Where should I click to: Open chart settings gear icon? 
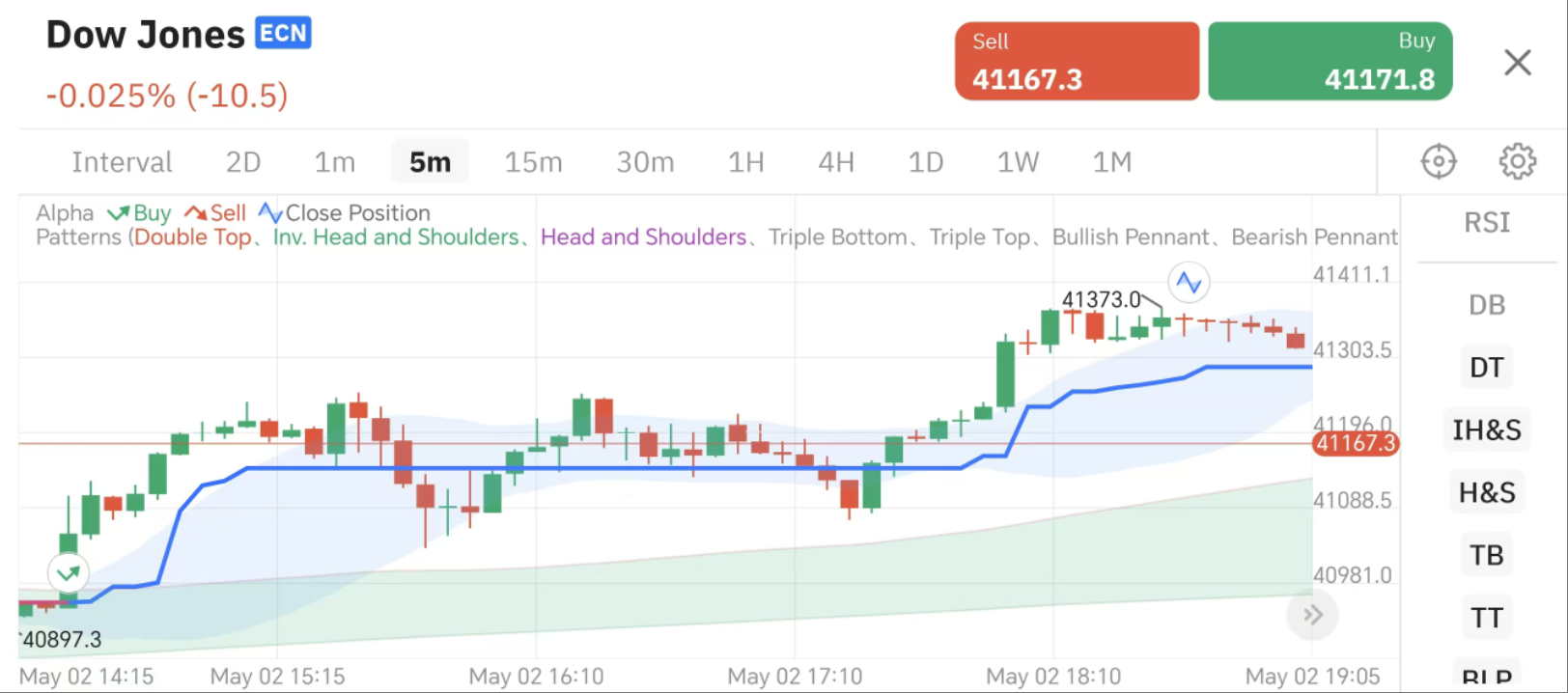tap(1517, 161)
